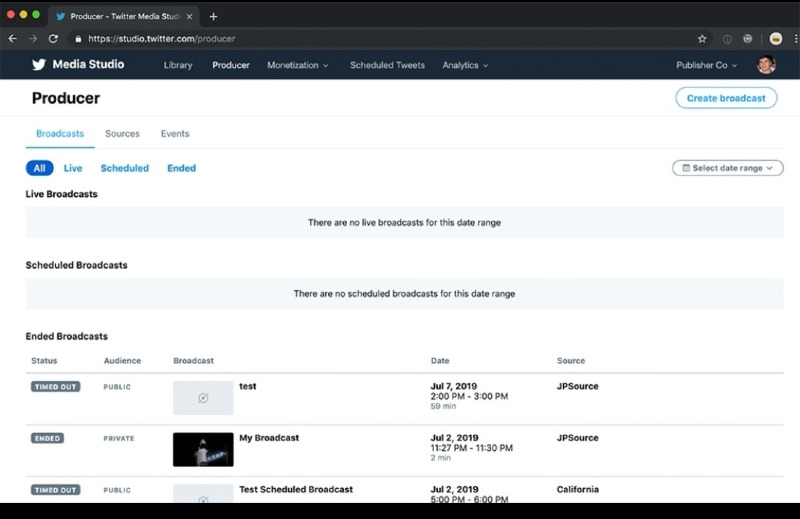Click the PRIVATE audience label
The height and width of the screenshot is (519, 800).
(x=119, y=438)
